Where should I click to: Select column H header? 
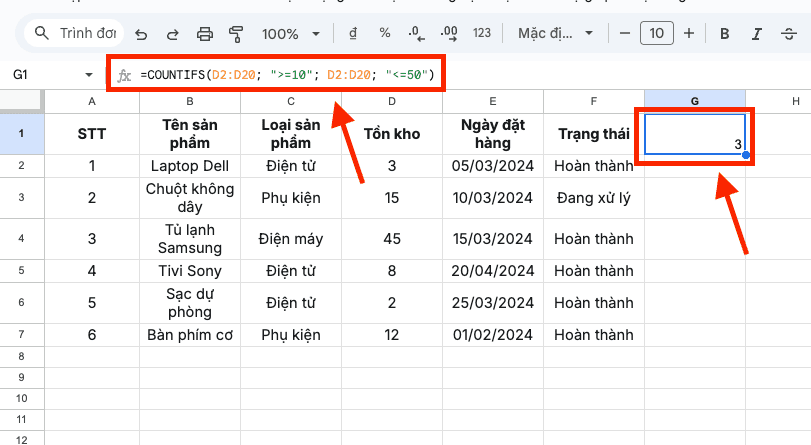(778, 101)
